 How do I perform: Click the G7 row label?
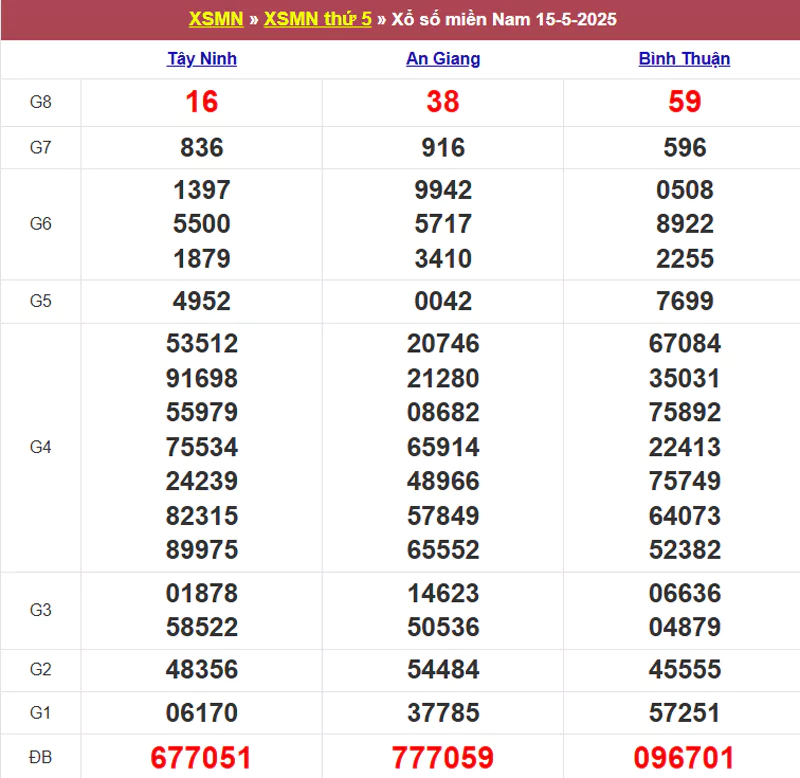tap(41, 147)
